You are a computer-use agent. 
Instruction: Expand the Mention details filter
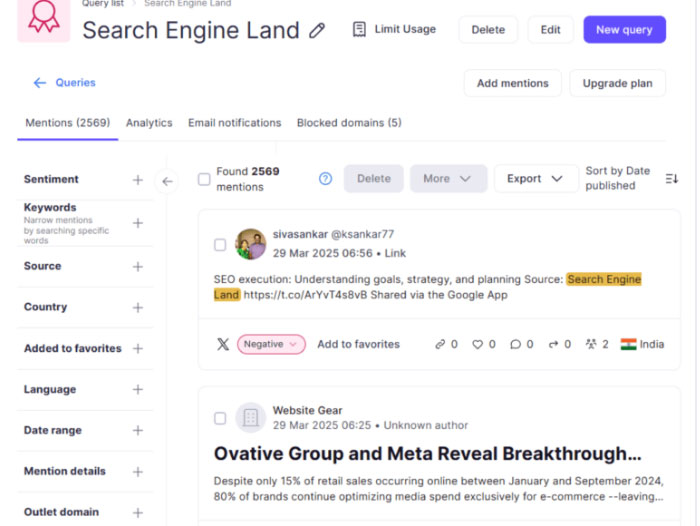coord(138,472)
